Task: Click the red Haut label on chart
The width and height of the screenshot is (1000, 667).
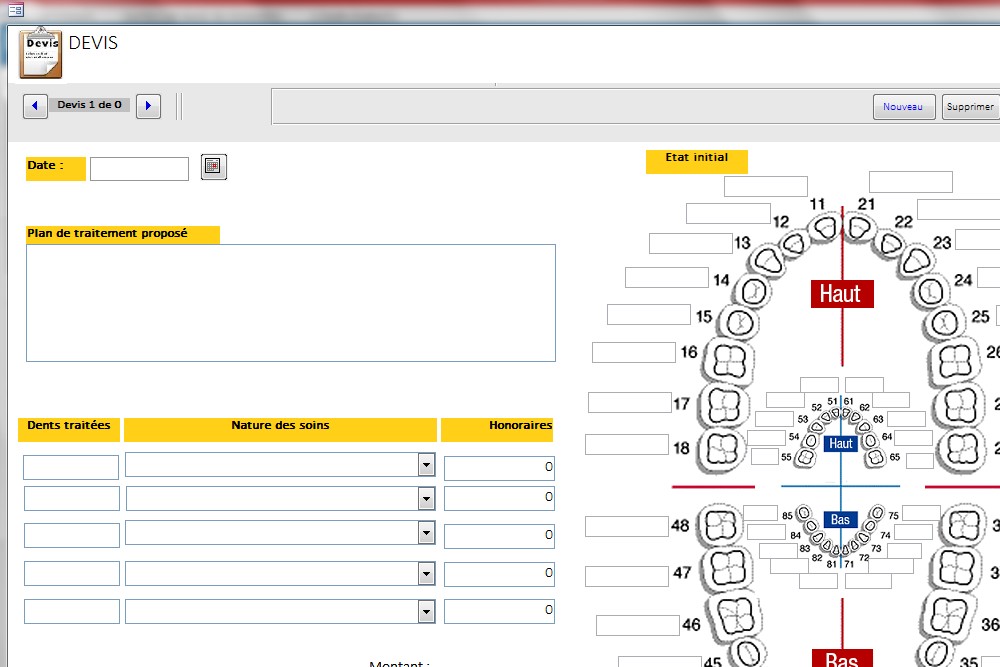Action: pyautogui.click(x=841, y=293)
